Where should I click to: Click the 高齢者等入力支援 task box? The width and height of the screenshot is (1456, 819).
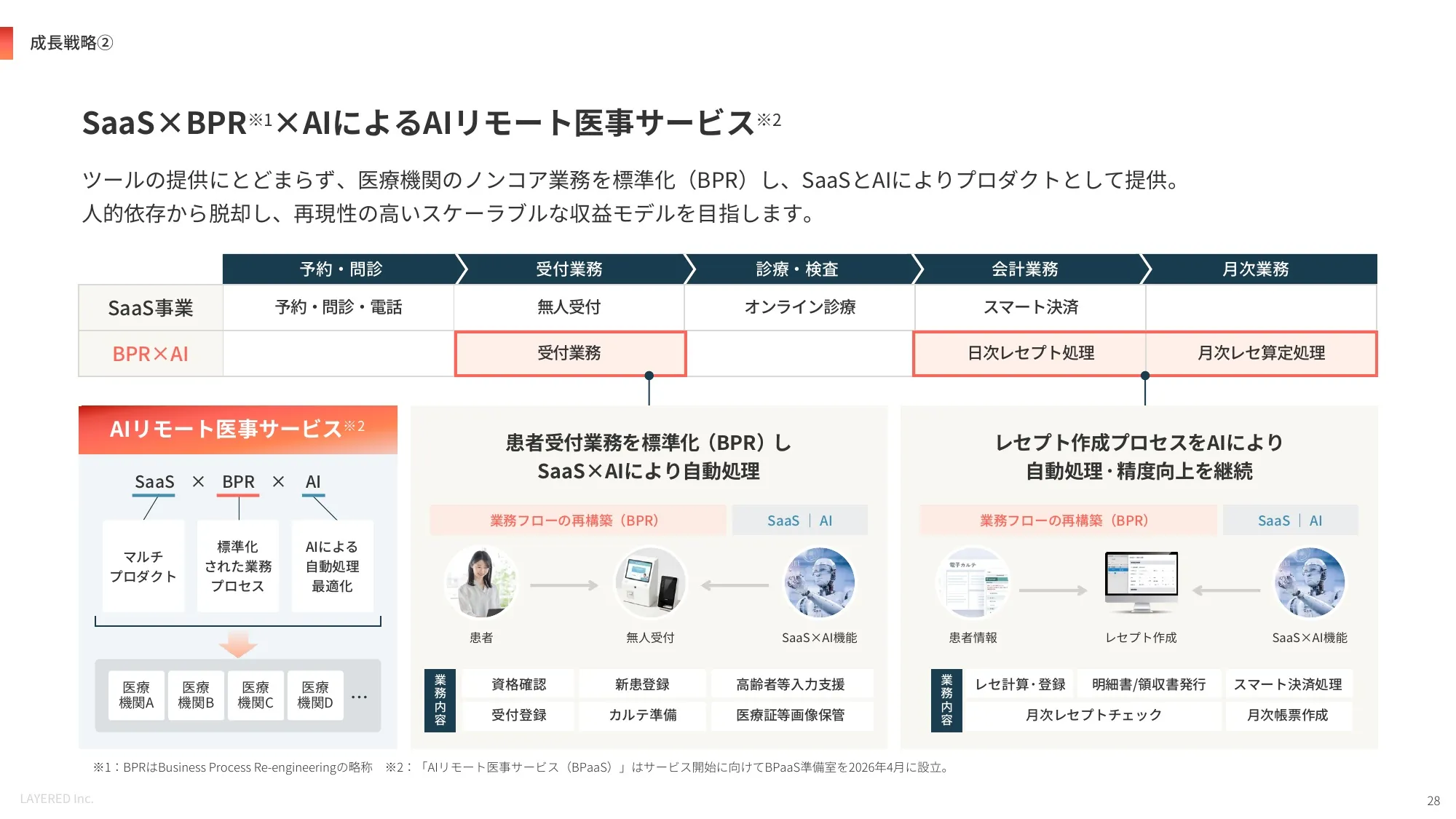coord(791,684)
